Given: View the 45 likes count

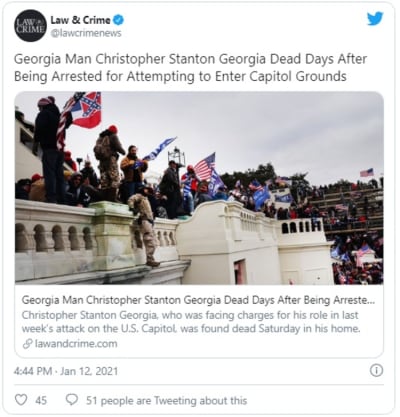Looking at the screenshot, I should coord(41,400).
